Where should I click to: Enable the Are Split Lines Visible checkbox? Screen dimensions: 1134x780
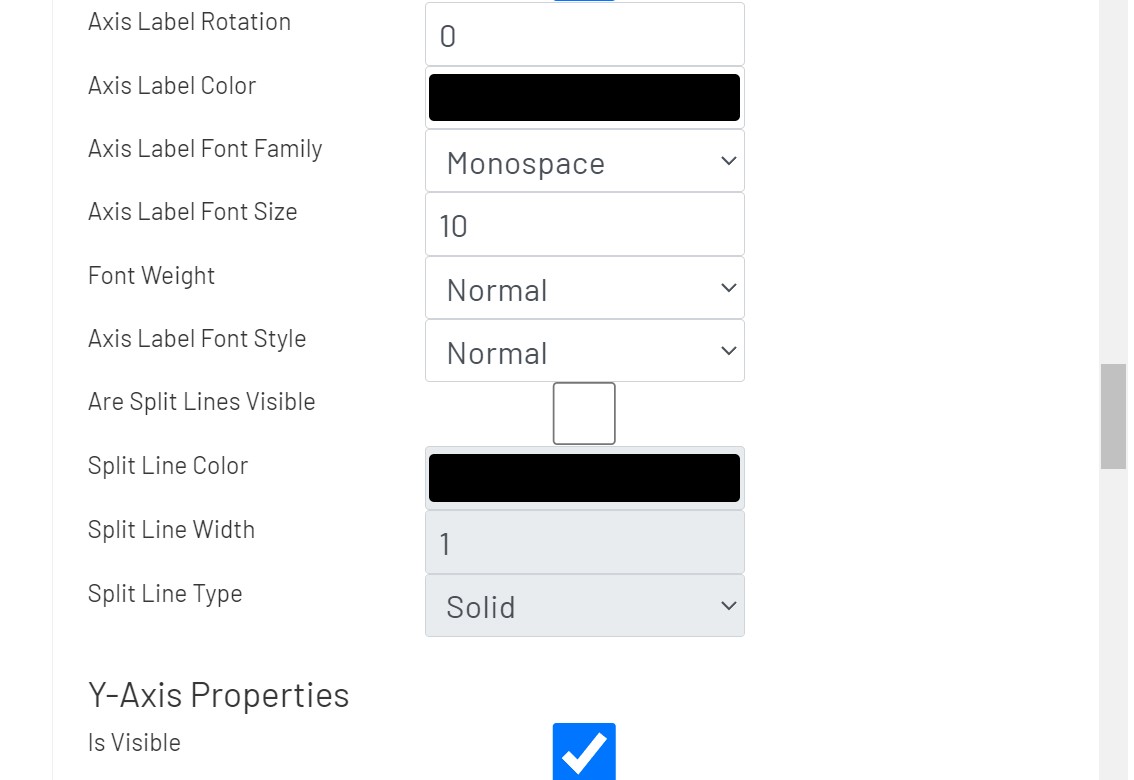(583, 412)
